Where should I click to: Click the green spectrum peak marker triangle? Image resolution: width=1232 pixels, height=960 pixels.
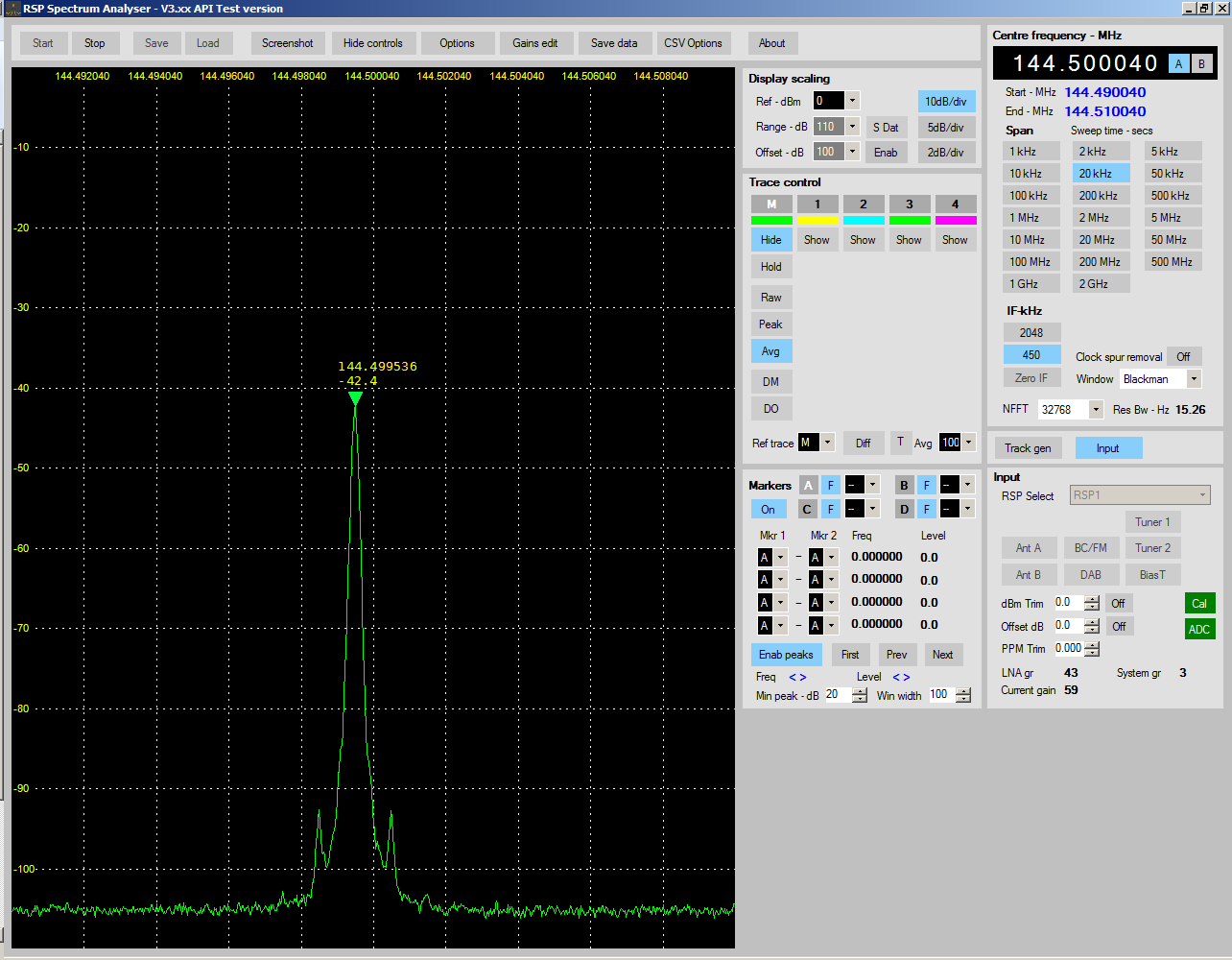(x=356, y=398)
